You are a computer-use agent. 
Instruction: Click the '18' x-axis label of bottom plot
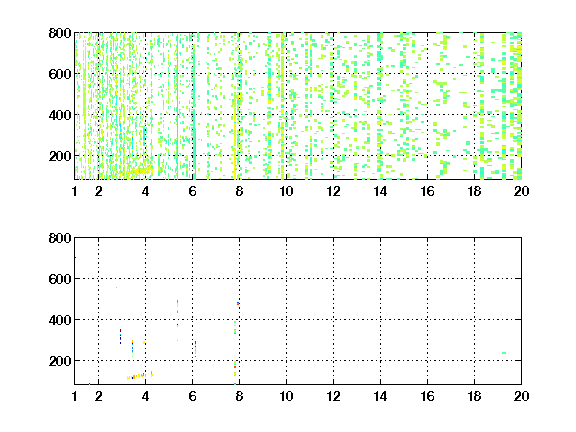pos(474,396)
